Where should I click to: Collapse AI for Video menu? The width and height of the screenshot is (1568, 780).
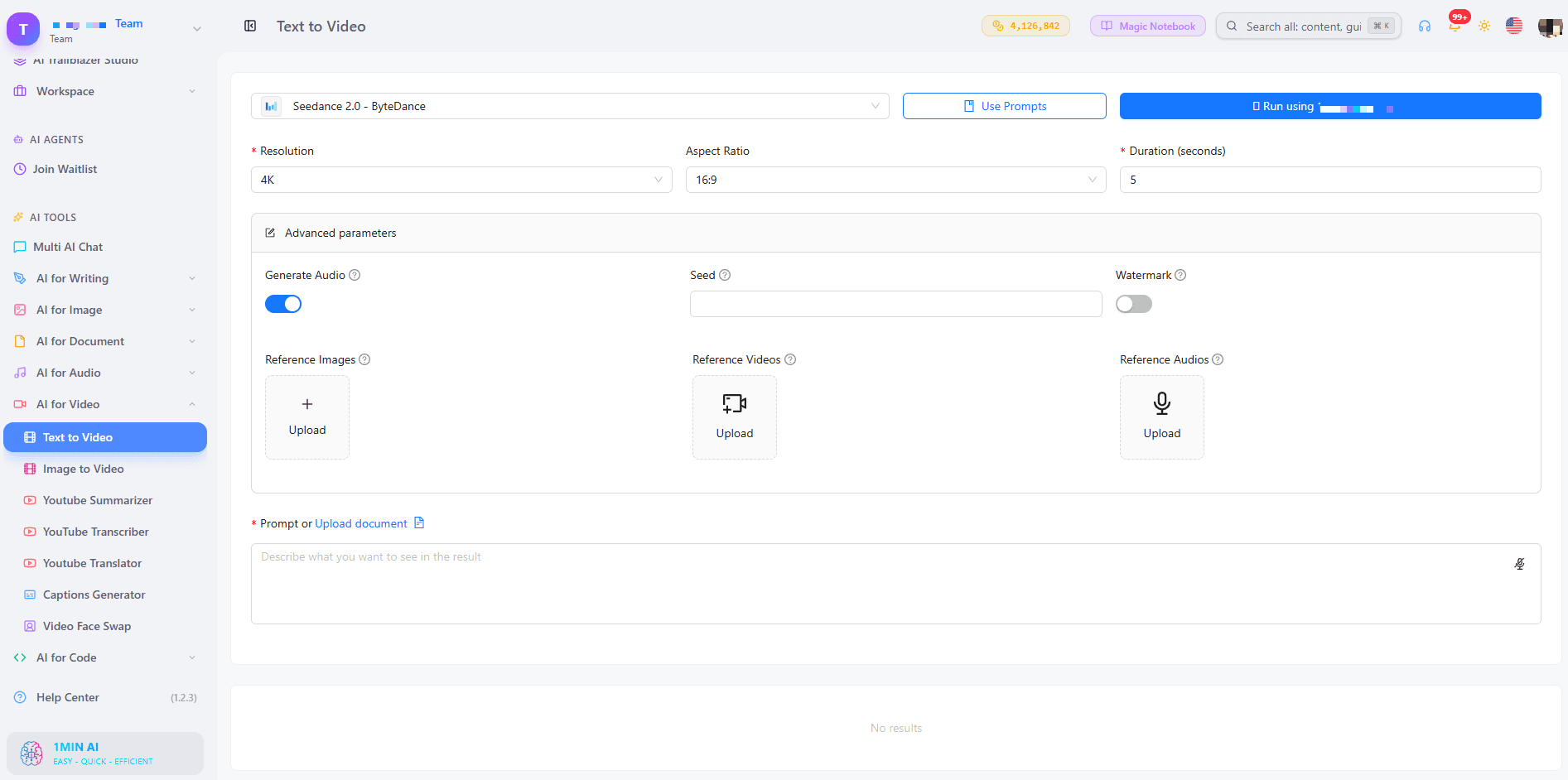105,404
